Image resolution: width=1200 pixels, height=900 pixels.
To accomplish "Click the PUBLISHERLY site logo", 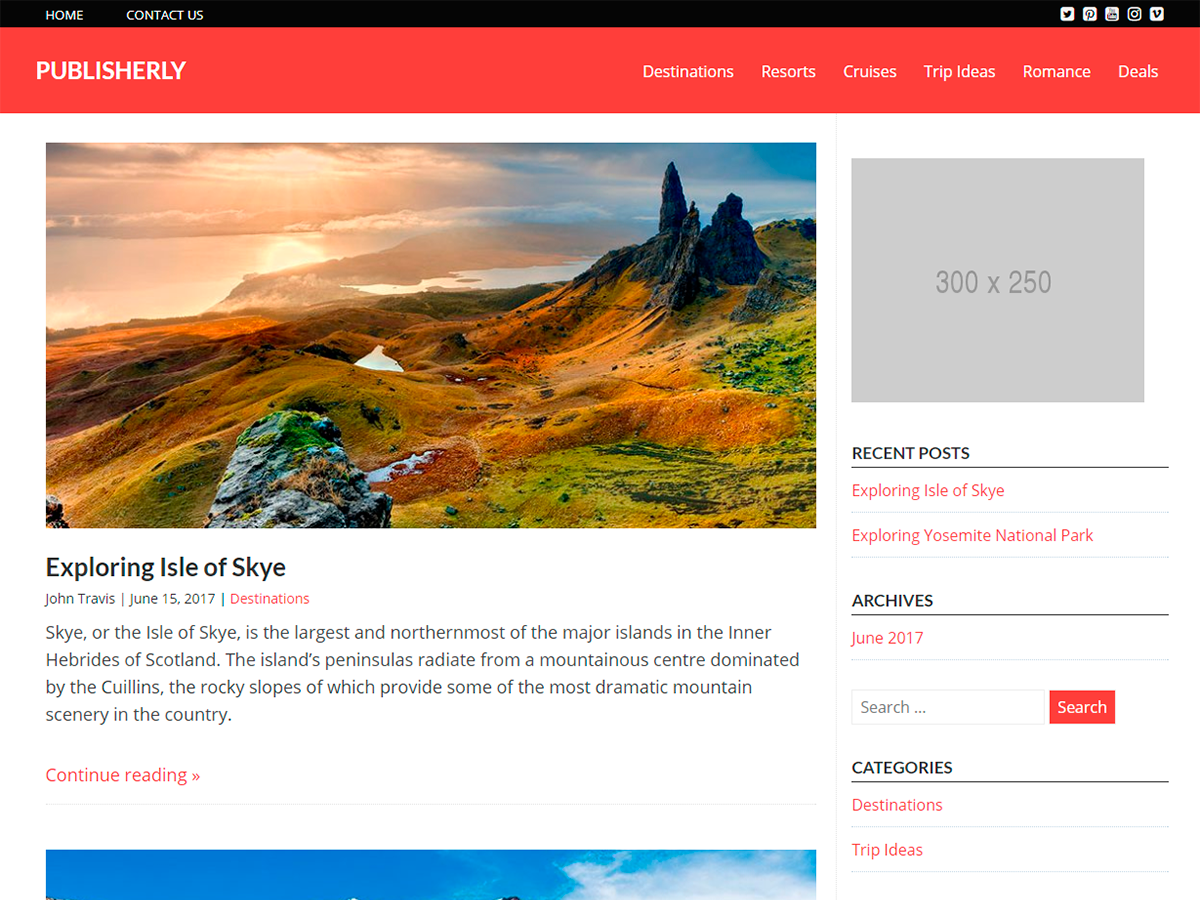I will point(110,70).
